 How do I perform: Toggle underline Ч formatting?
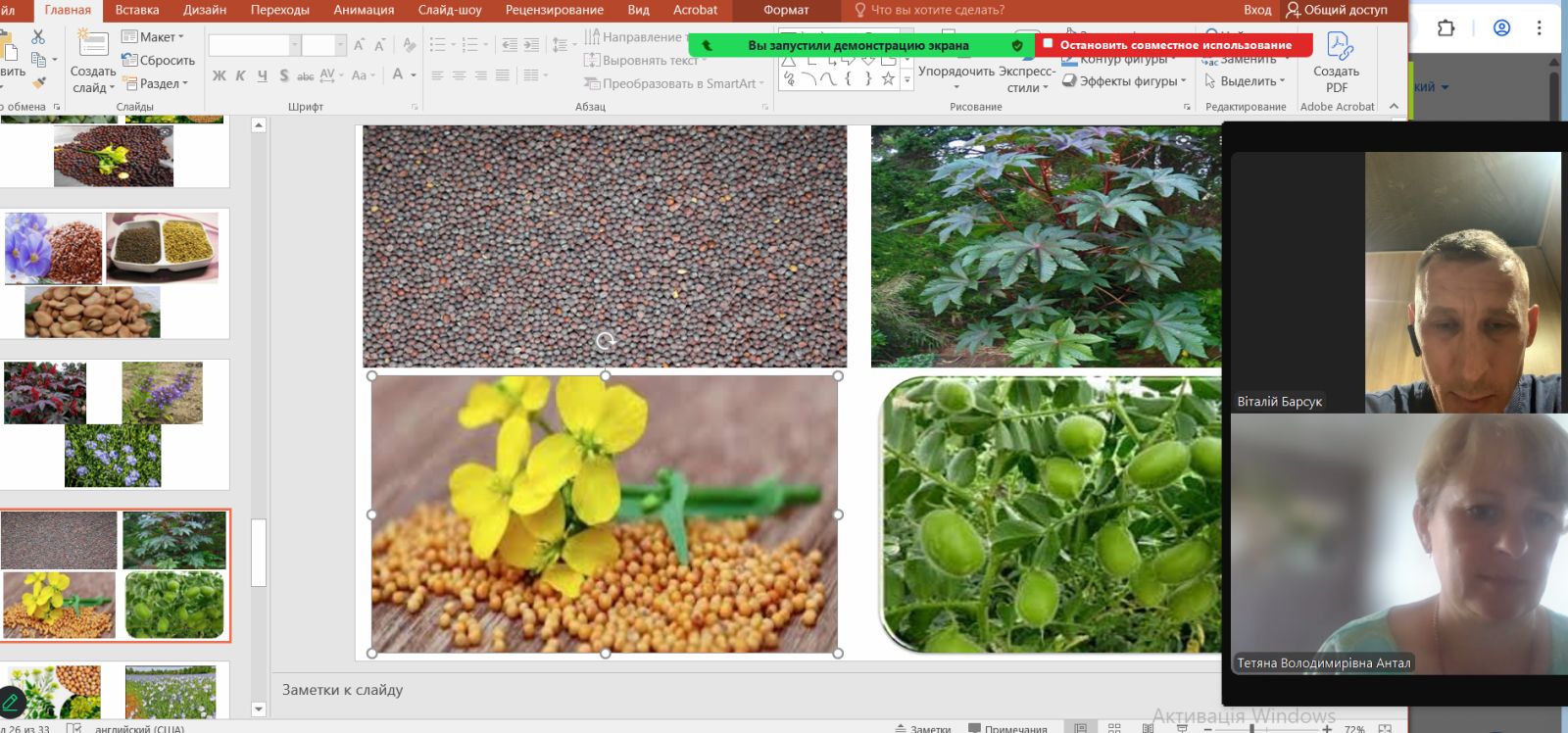tap(262, 75)
